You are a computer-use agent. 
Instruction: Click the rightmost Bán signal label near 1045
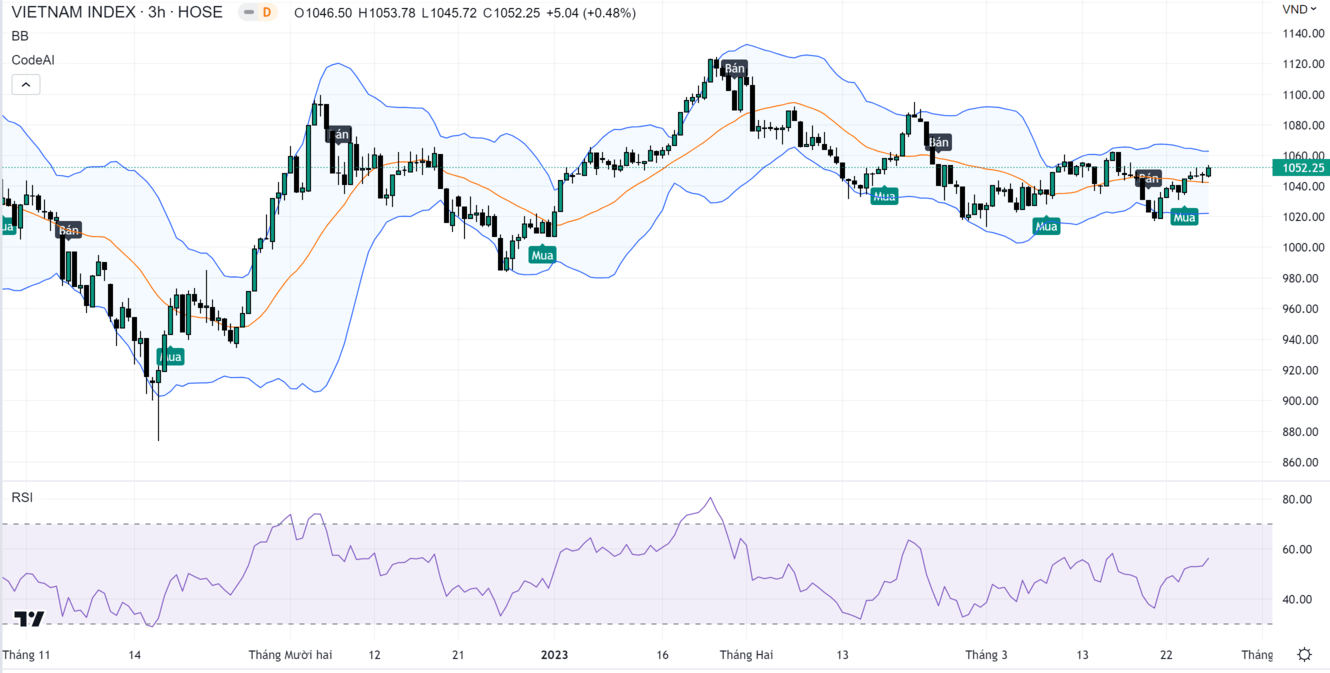point(1149,179)
